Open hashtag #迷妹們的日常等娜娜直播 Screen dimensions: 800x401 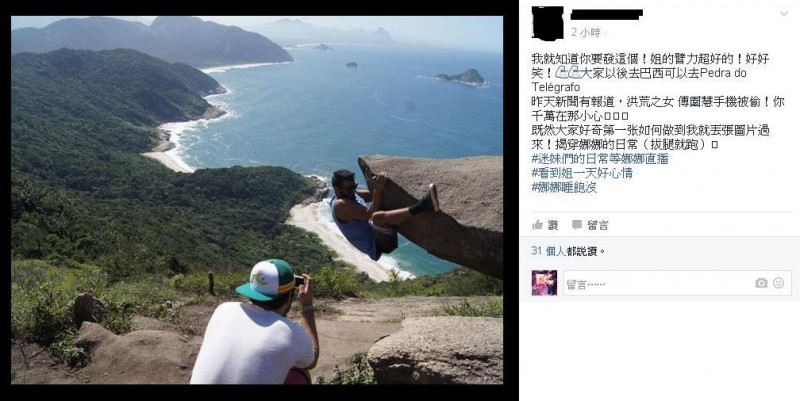click(x=599, y=159)
